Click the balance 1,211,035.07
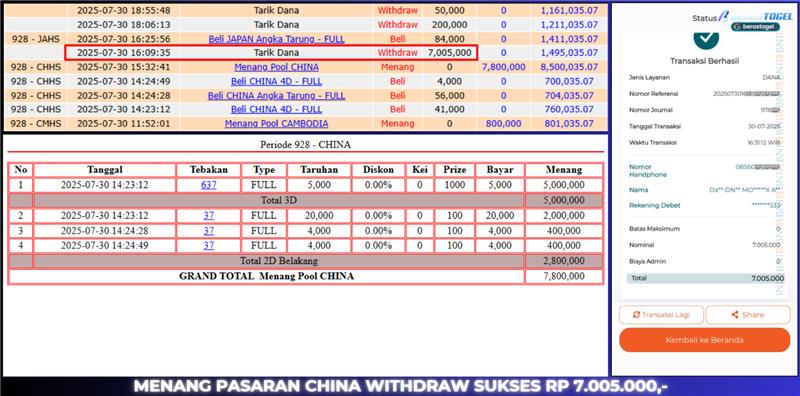800x396 pixels. [569, 24]
